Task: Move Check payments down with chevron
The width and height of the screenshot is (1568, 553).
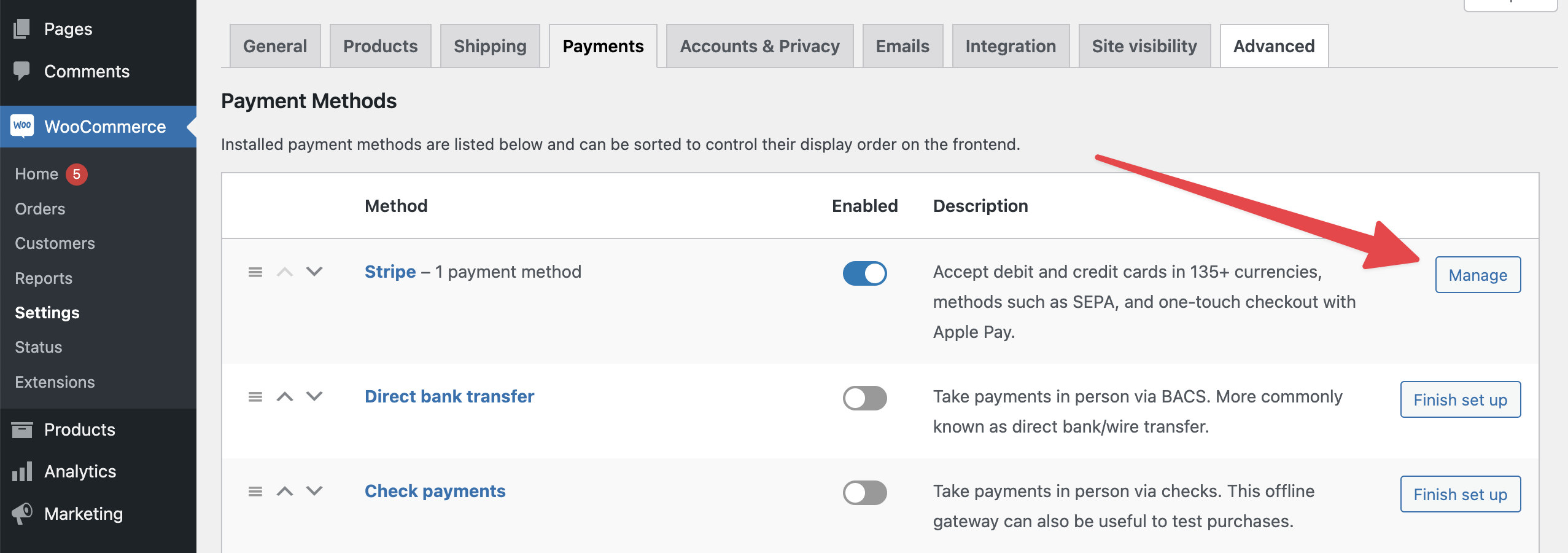Action: coord(314,491)
